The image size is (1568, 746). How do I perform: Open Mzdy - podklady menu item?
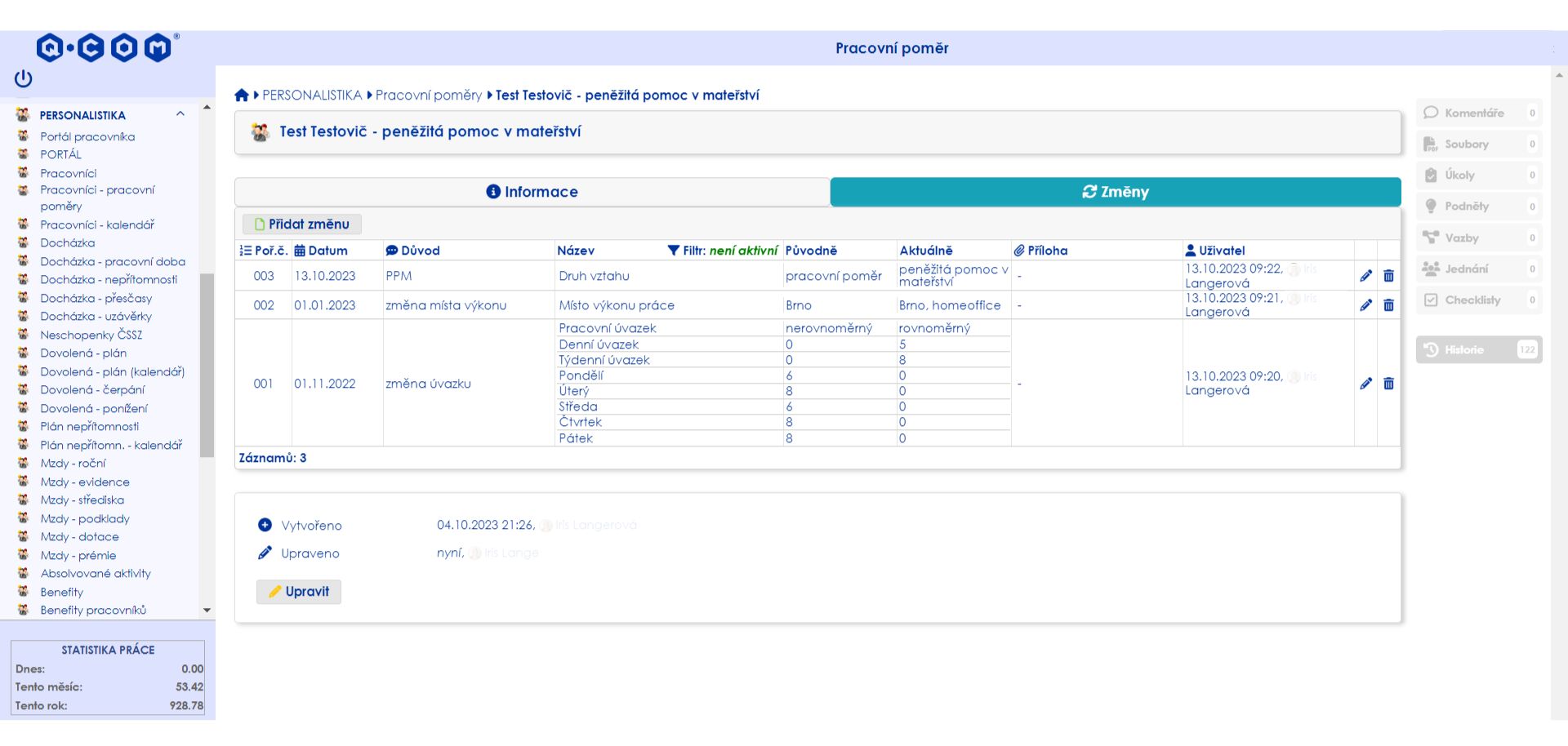tap(85, 518)
